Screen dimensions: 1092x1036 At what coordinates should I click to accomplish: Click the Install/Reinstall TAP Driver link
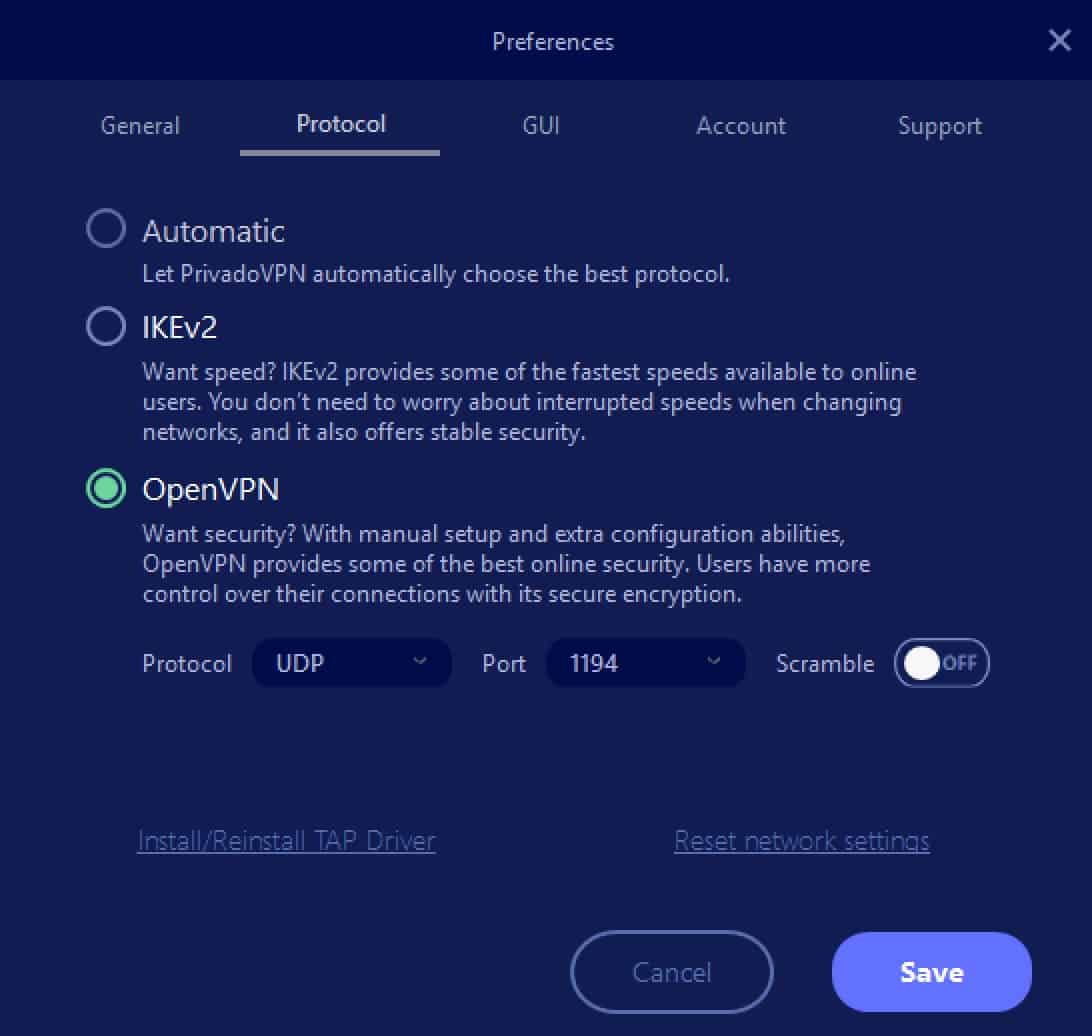pyautogui.click(x=286, y=841)
